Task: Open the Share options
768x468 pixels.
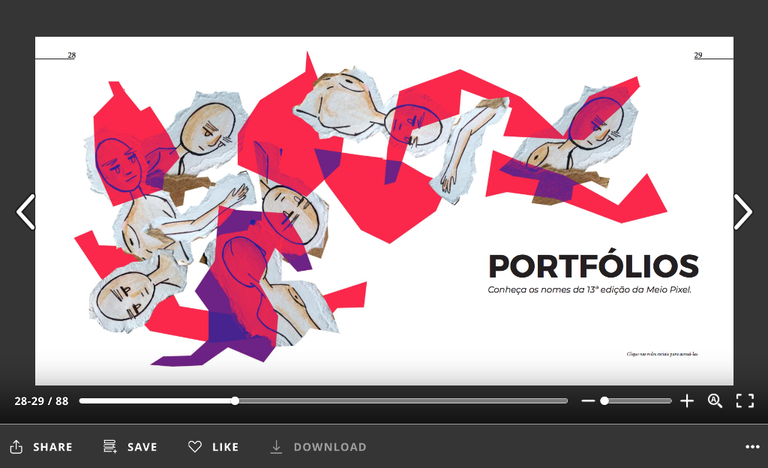Action: click(41, 447)
